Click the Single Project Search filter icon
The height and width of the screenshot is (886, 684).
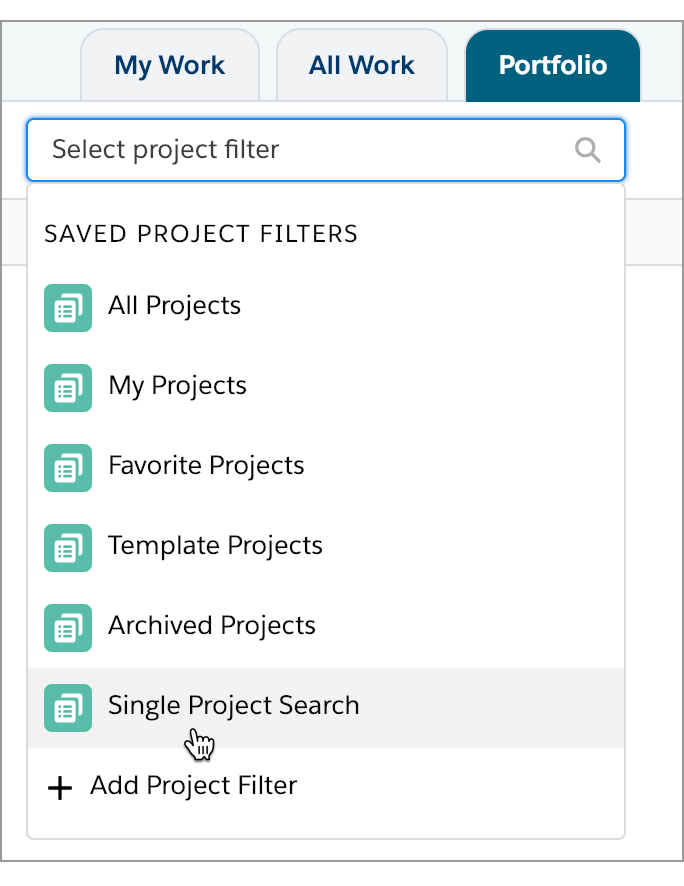tap(68, 708)
